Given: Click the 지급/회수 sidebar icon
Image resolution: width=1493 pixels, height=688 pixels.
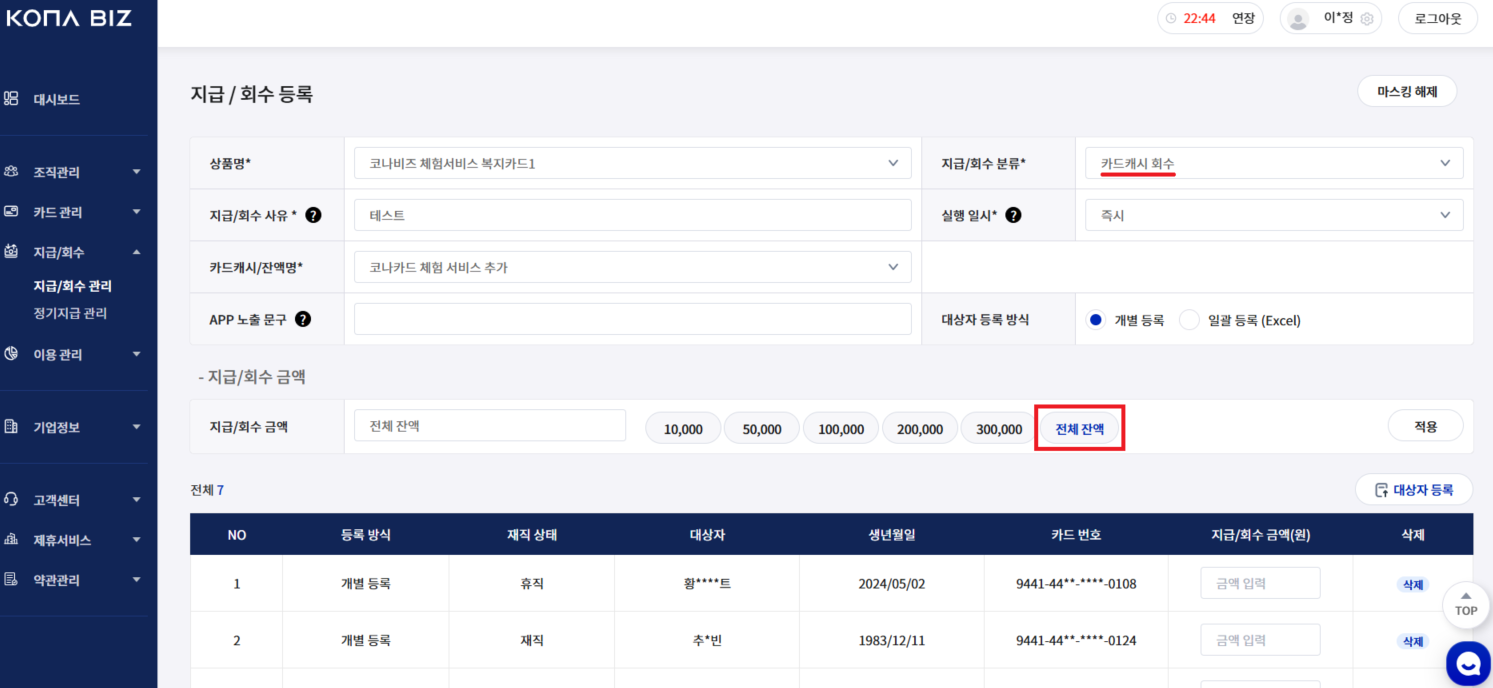Looking at the screenshot, I should tap(12, 252).
